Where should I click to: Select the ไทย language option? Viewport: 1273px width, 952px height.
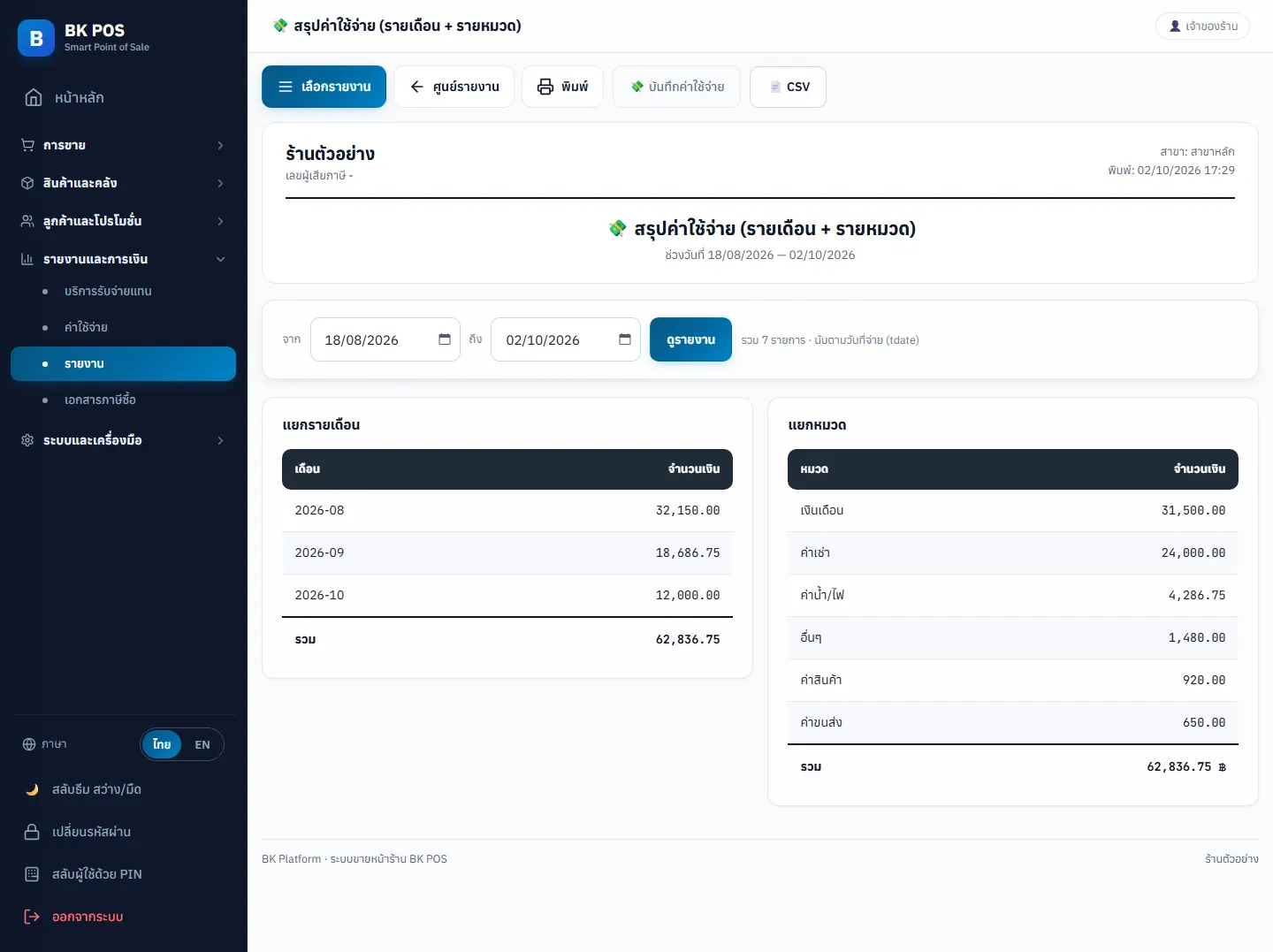tap(162, 744)
